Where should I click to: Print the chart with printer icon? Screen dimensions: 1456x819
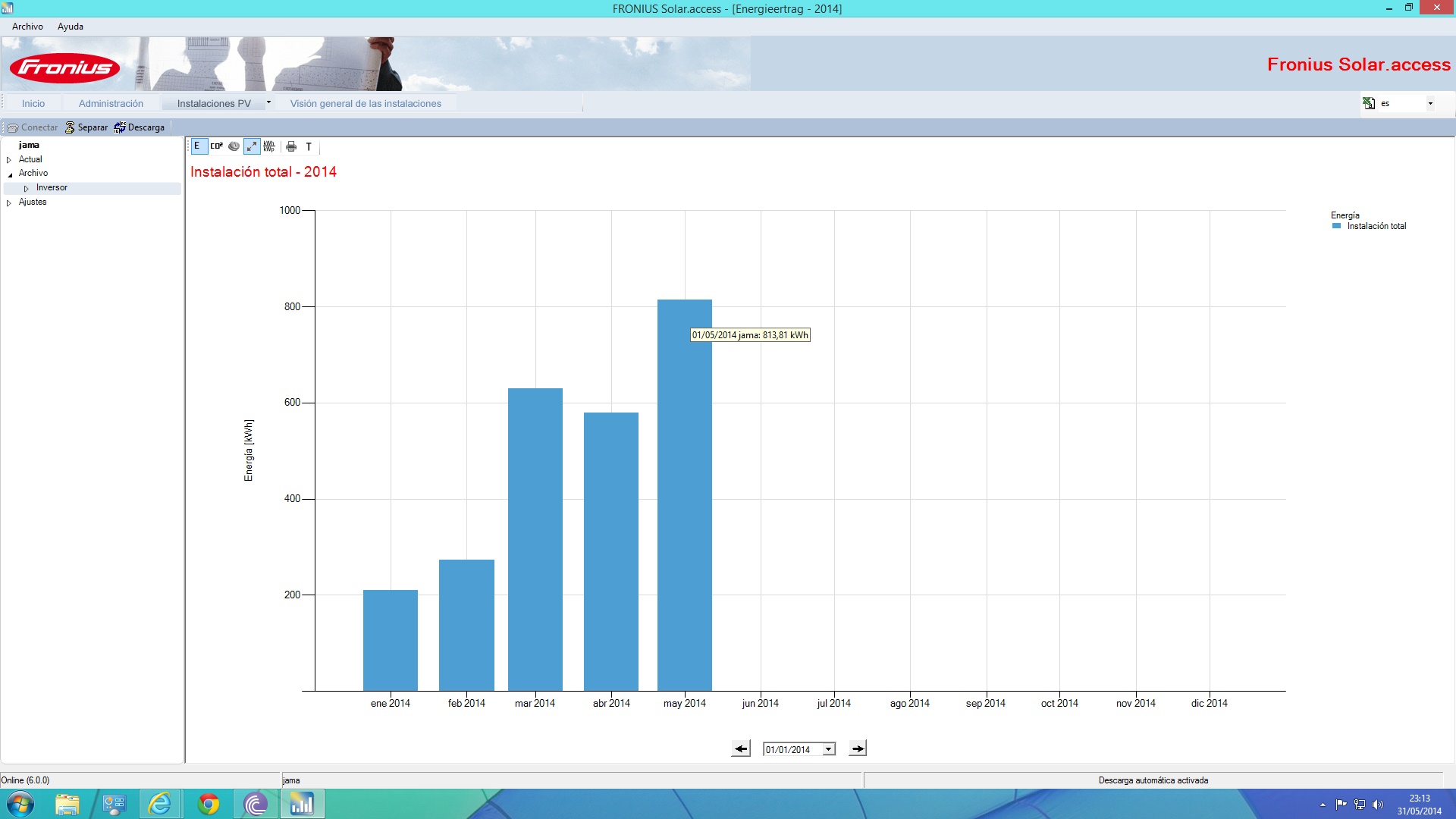point(291,146)
